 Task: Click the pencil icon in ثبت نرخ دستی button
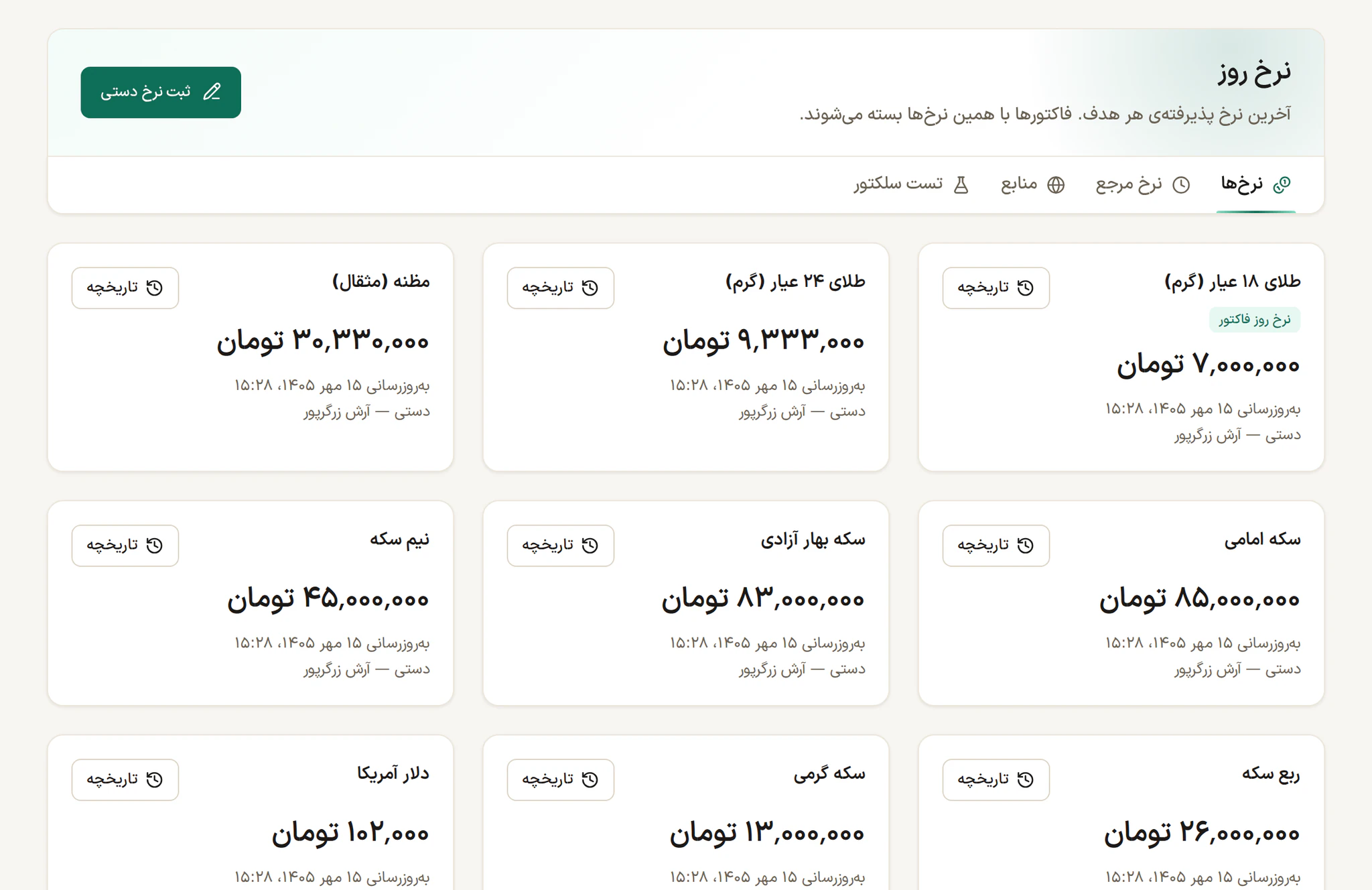212,92
